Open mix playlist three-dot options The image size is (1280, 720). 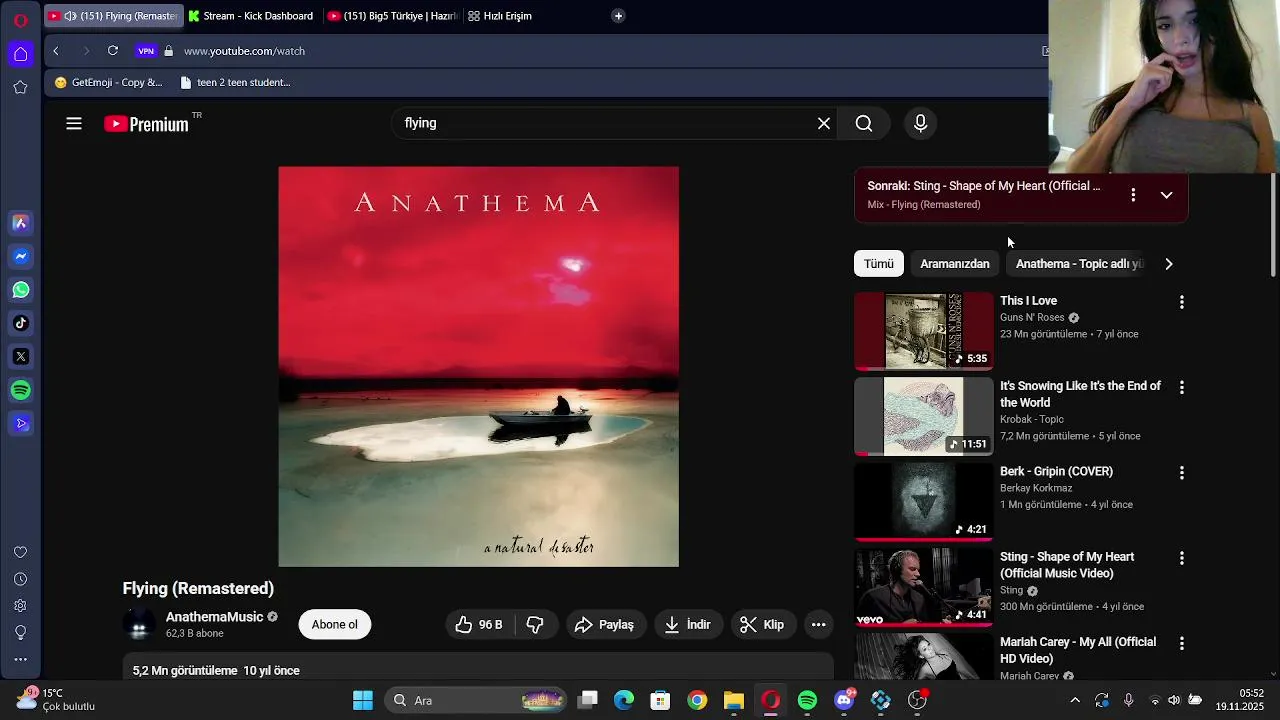[x=1133, y=195]
